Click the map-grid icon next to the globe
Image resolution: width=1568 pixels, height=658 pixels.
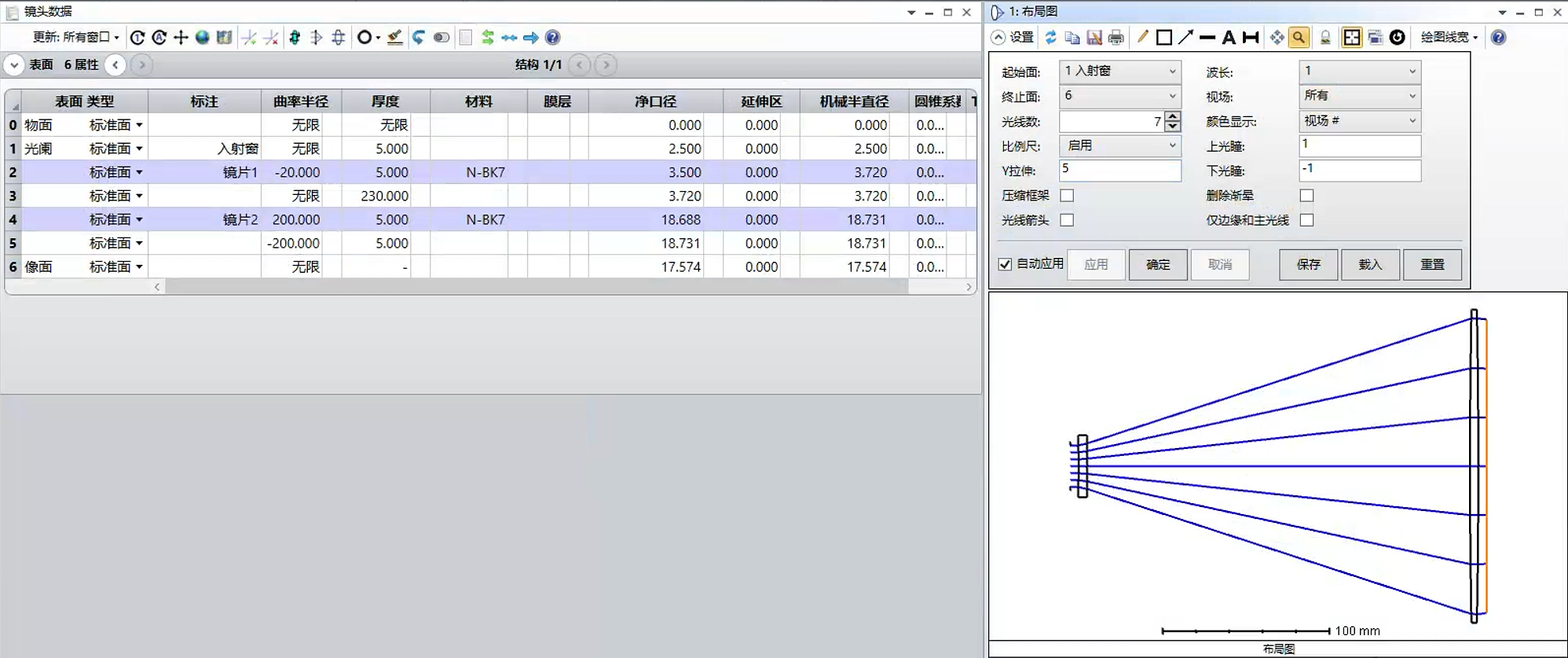pos(225,38)
